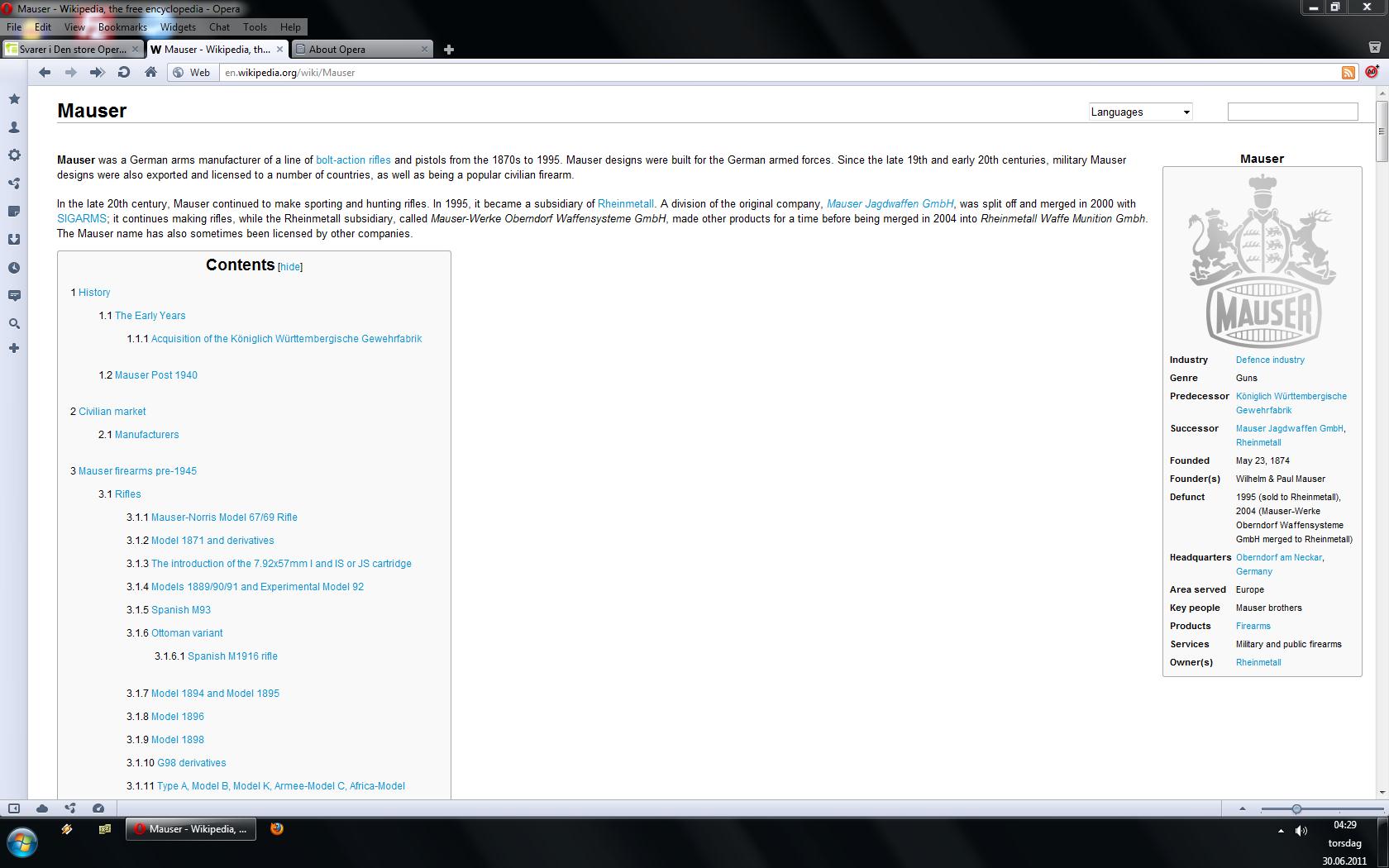
Task: Click the Opera Link cloud status icon
Action: pyautogui.click(x=42, y=808)
